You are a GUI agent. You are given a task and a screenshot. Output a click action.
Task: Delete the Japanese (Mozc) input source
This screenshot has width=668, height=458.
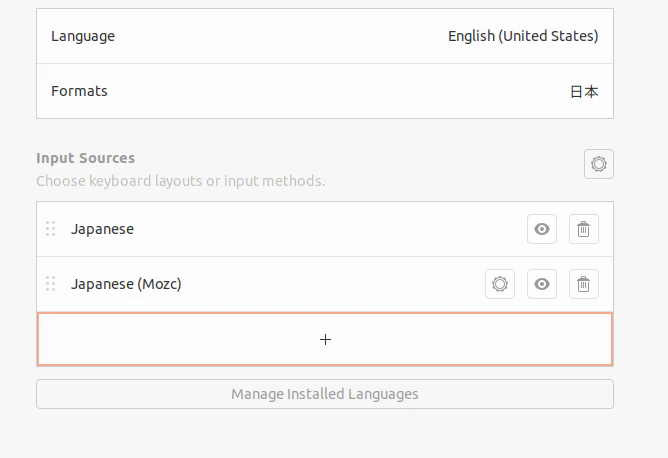(584, 284)
